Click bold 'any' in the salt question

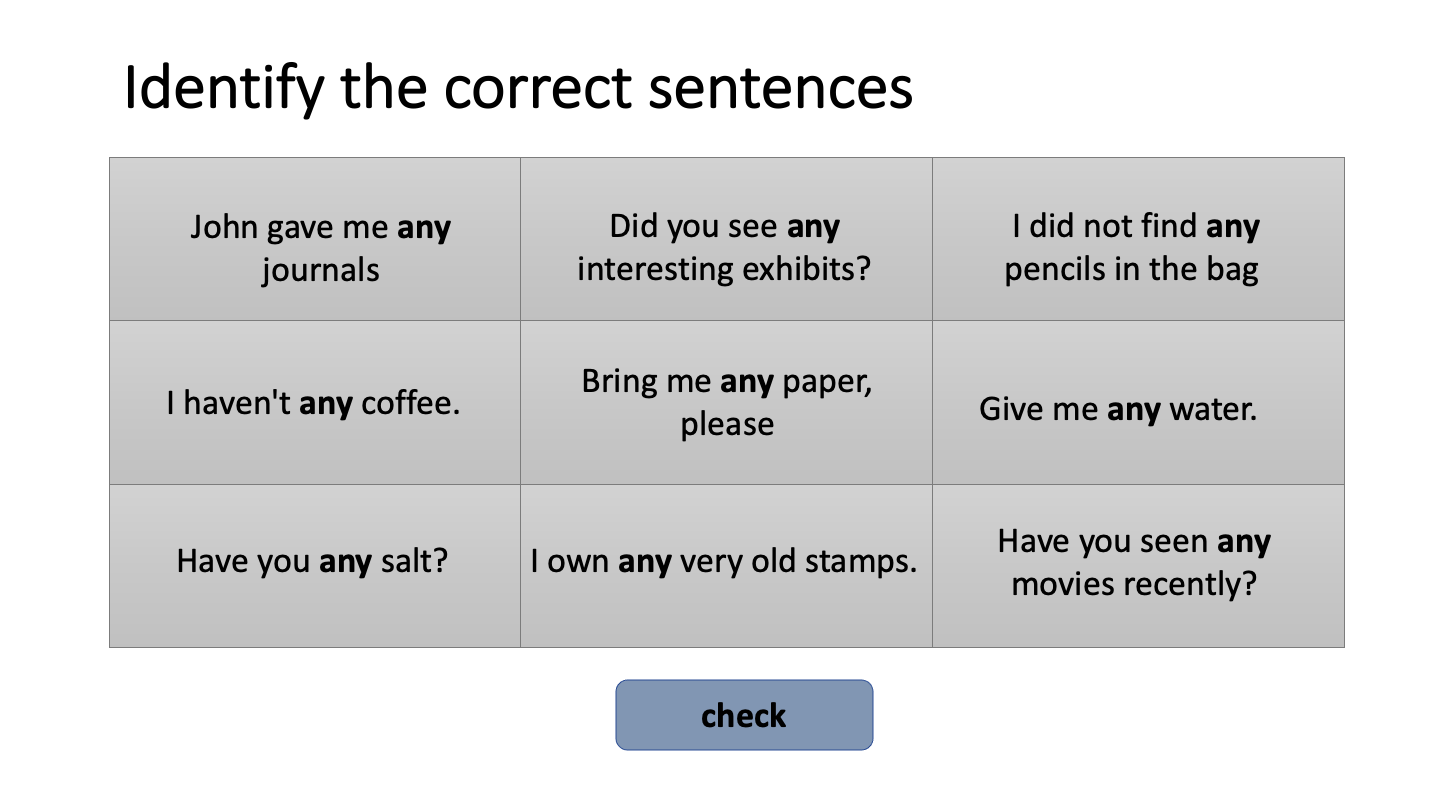click(x=345, y=562)
